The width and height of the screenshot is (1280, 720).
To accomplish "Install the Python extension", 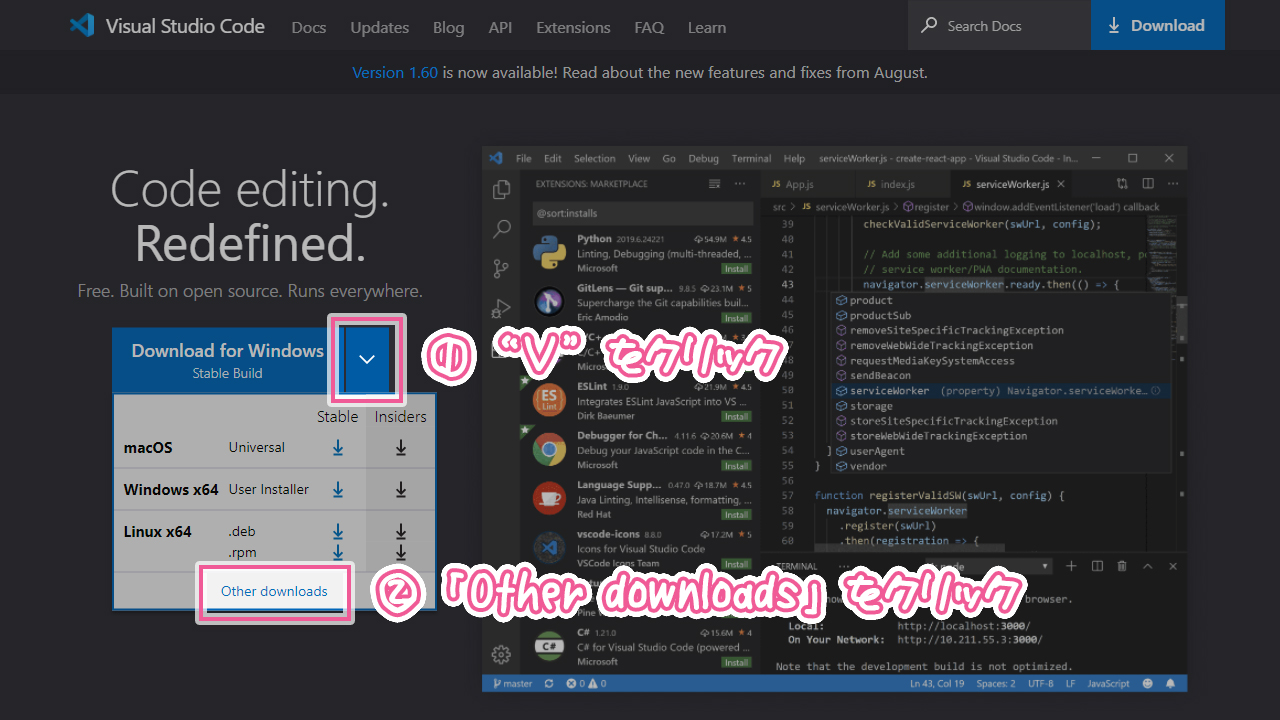I will click(737, 269).
